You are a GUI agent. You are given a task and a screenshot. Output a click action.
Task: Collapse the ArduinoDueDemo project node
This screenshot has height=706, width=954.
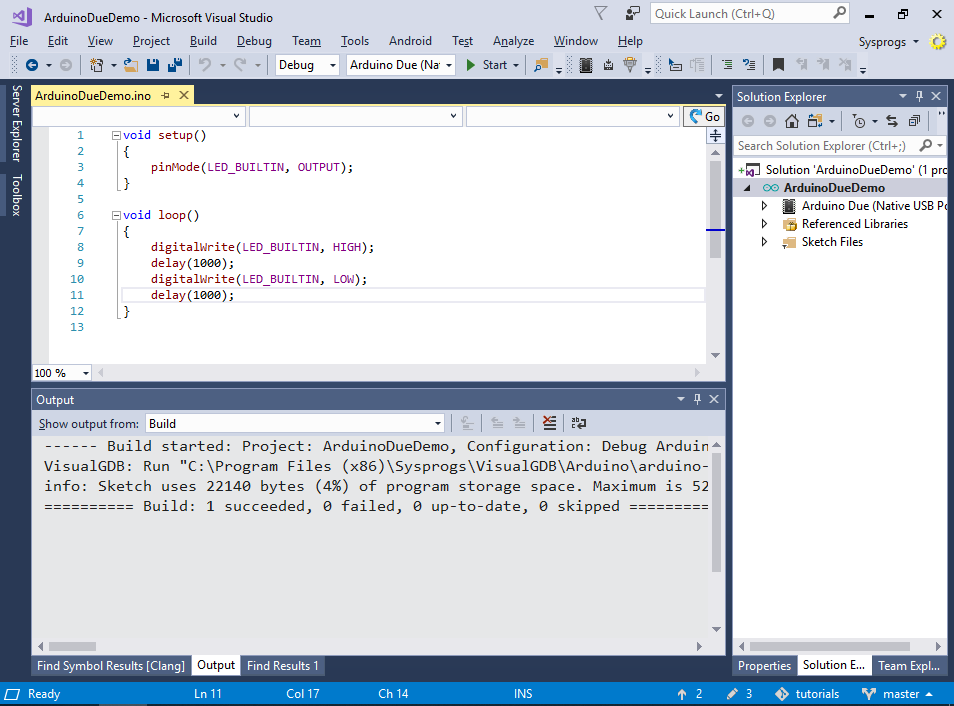coord(747,188)
